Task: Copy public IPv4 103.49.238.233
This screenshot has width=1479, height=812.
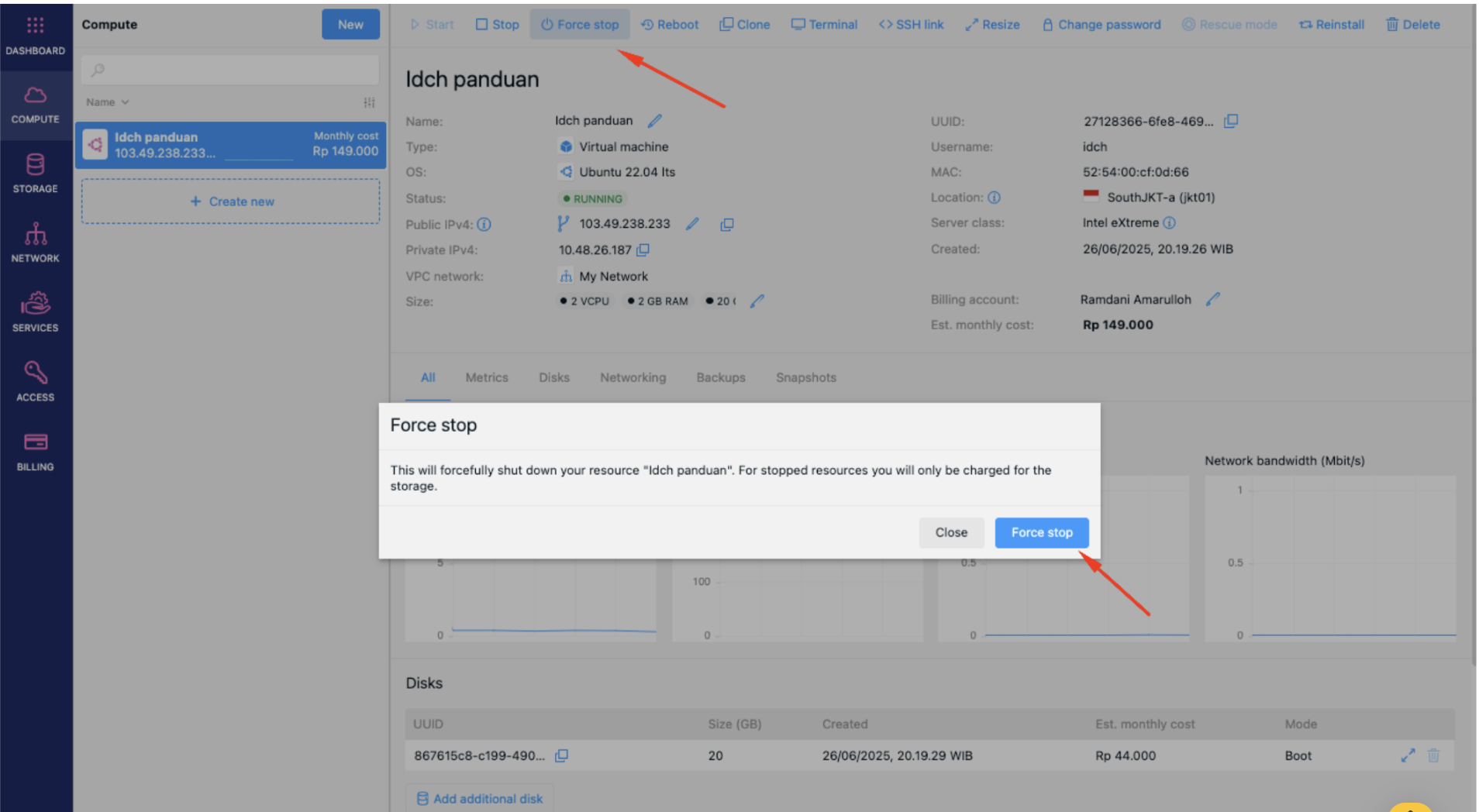Action: pos(726,225)
